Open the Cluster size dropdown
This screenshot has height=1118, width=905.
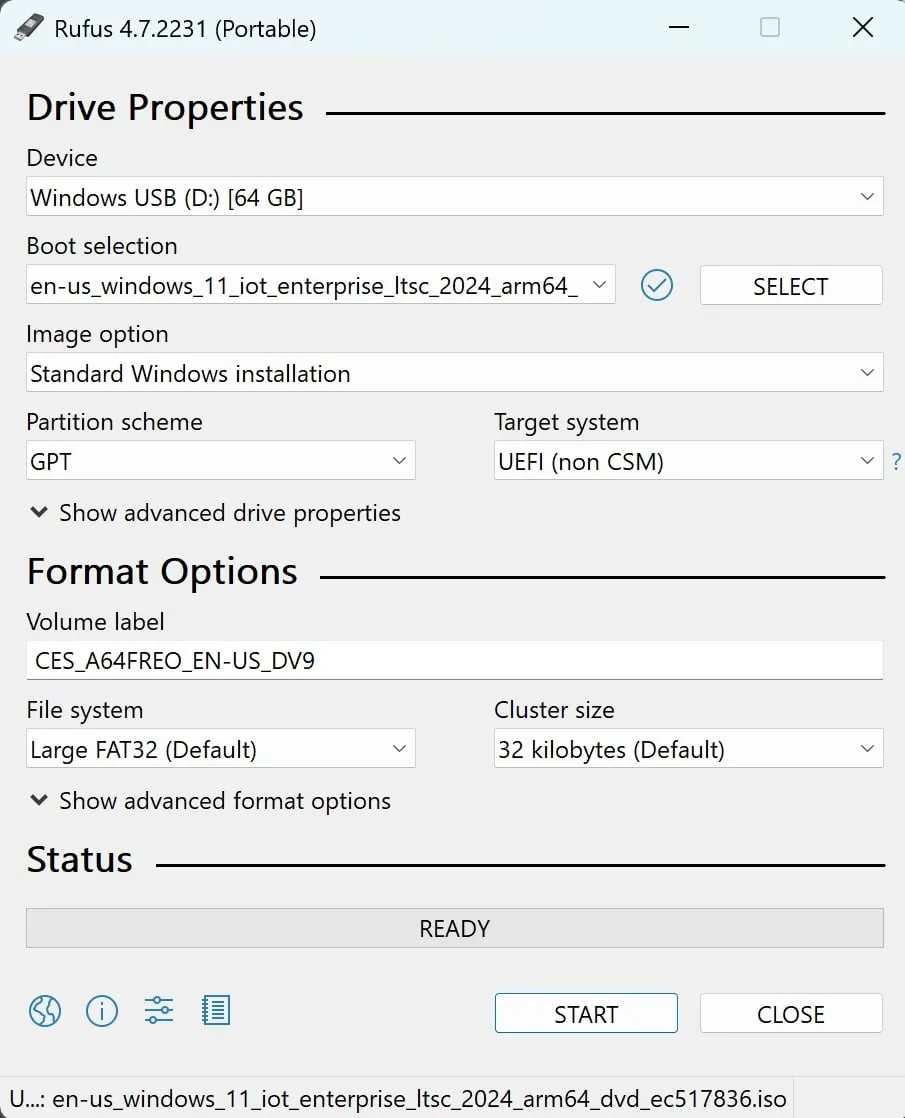click(688, 749)
